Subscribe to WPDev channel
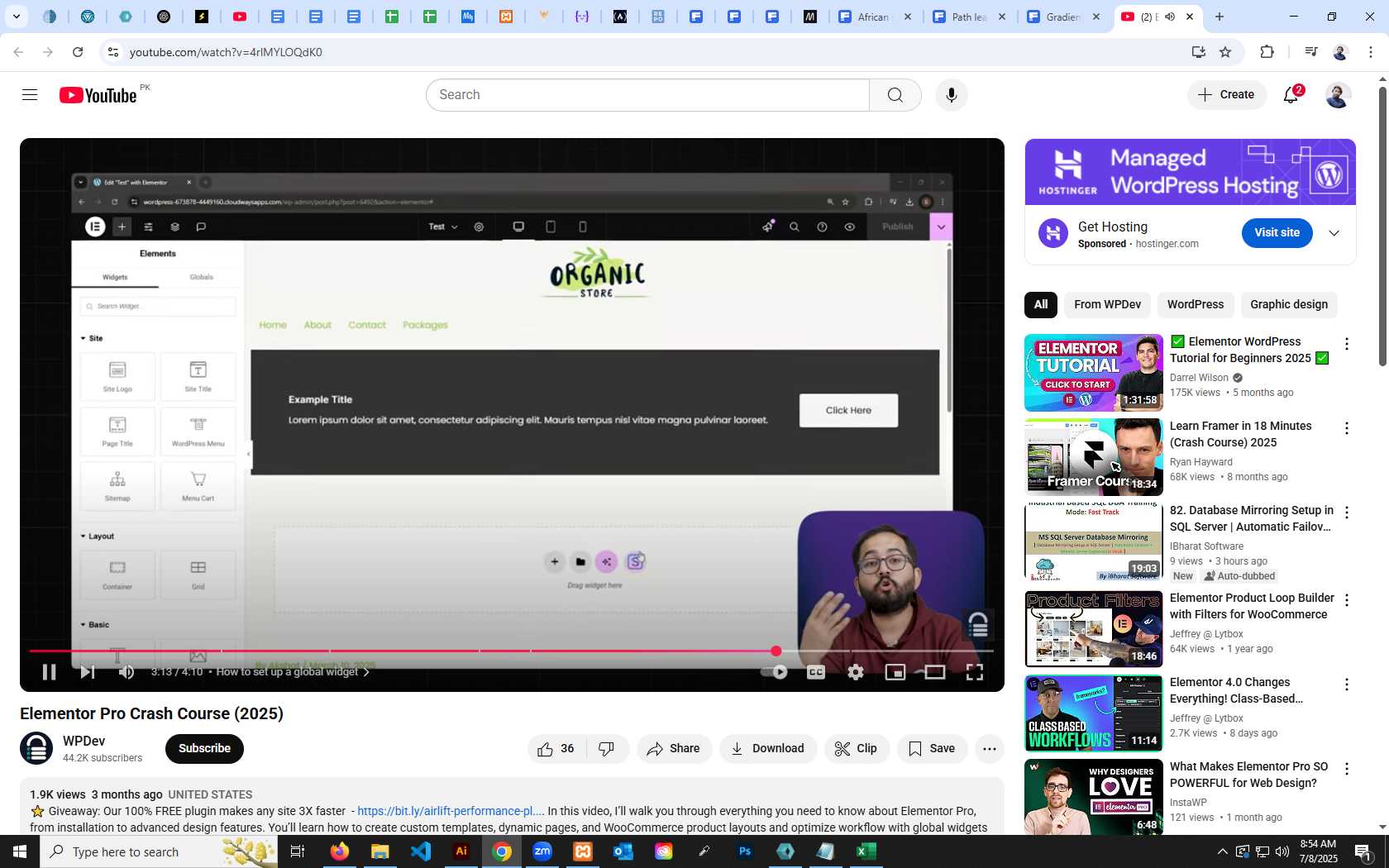The width and height of the screenshot is (1389, 868). click(x=204, y=749)
